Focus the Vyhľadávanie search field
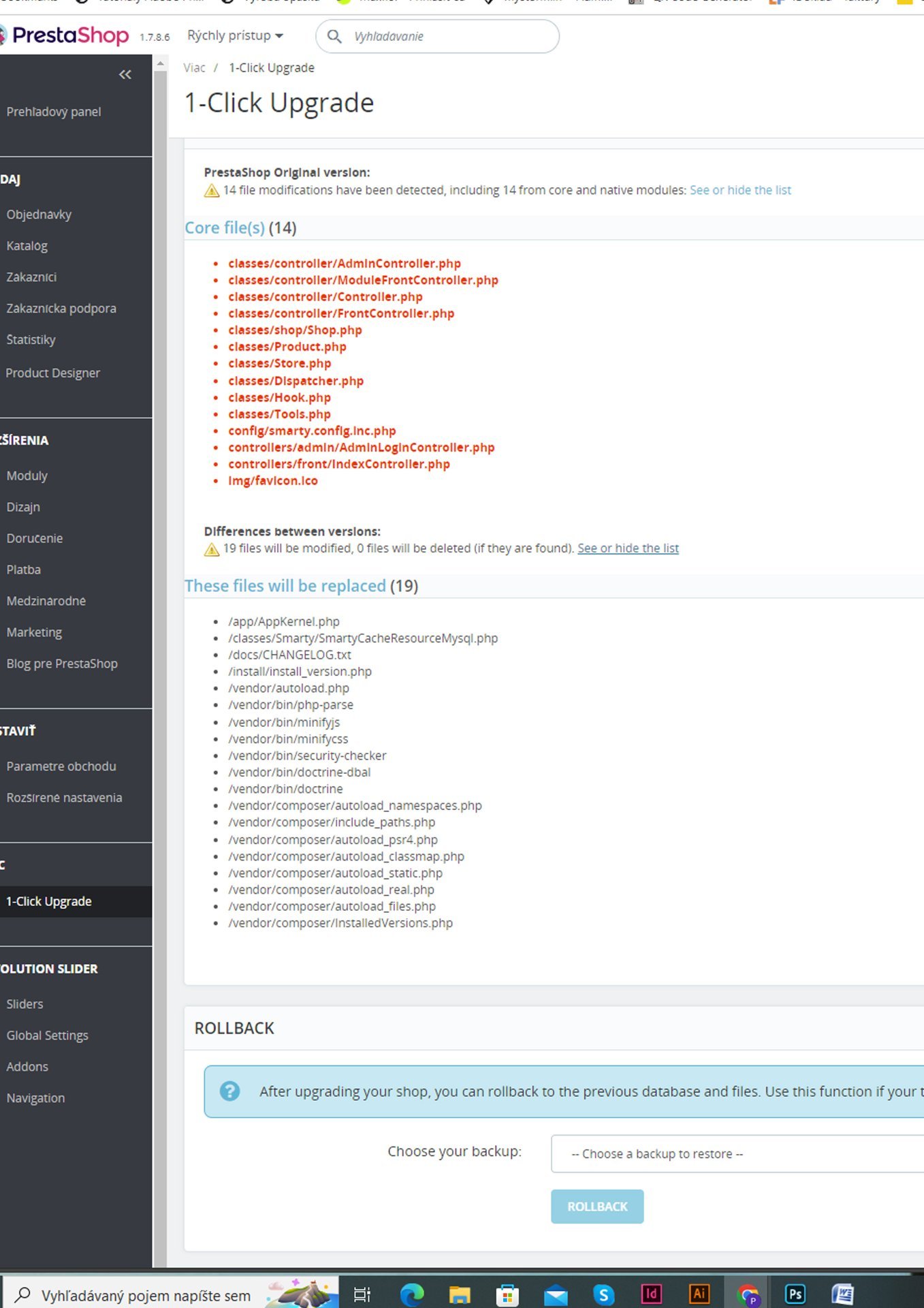 click(x=437, y=36)
